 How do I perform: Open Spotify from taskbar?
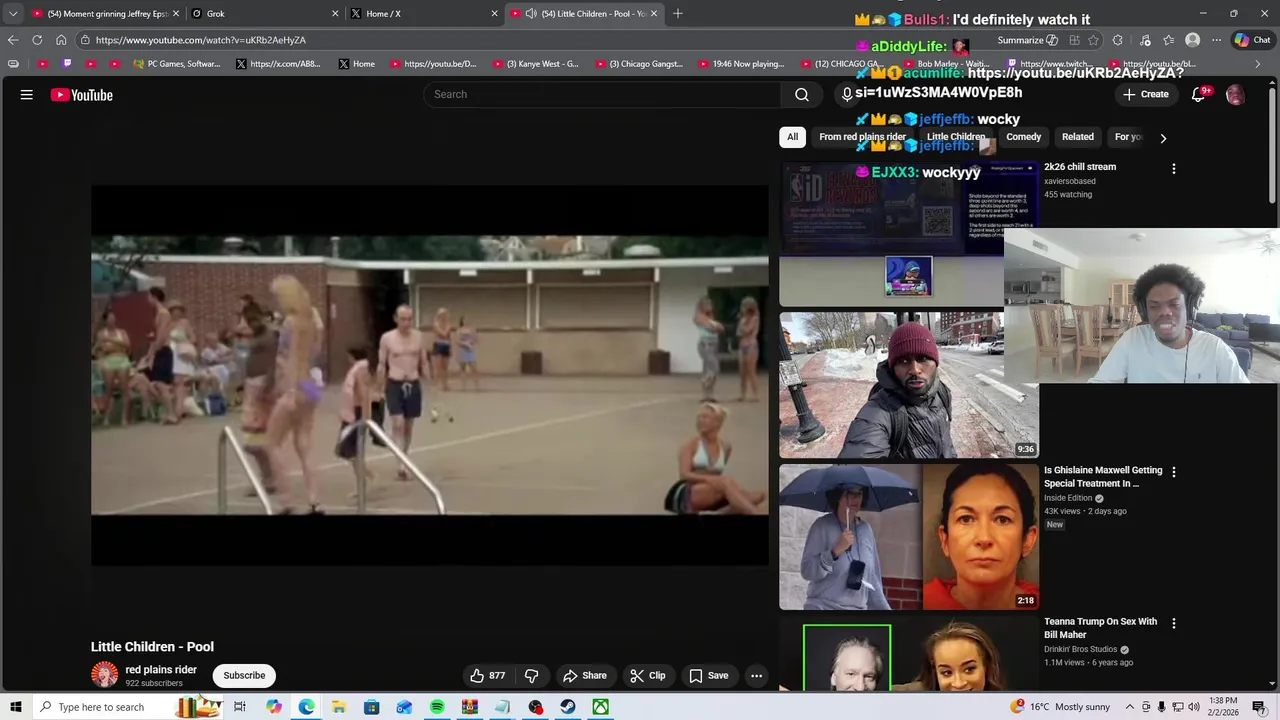(437, 707)
